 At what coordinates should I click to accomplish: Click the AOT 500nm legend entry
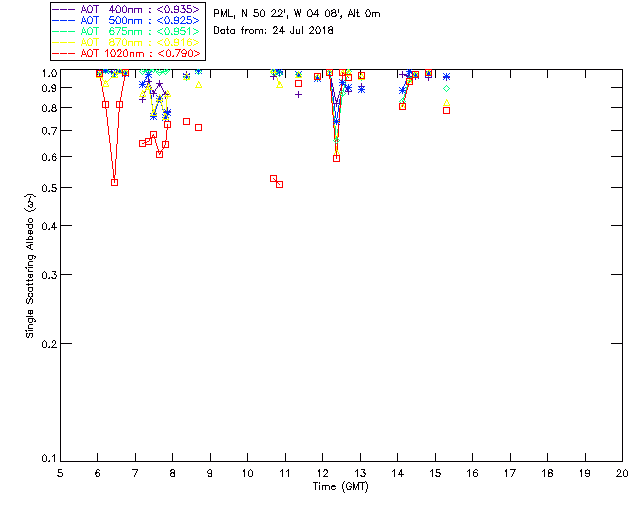point(126,20)
